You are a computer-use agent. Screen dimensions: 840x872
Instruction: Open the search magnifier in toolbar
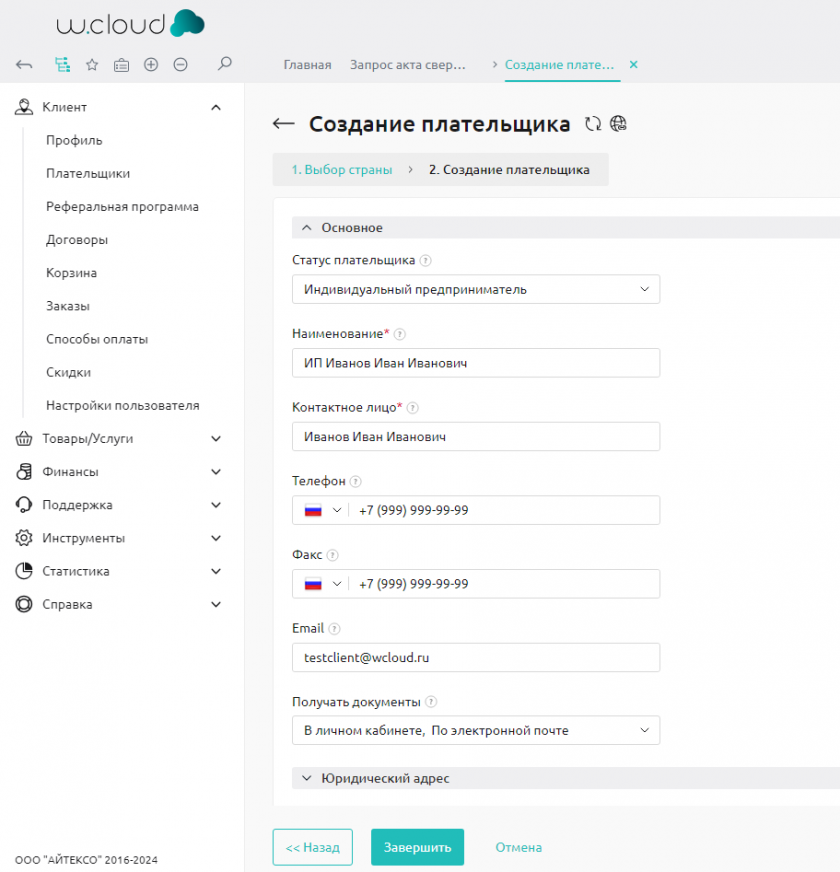(x=225, y=64)
